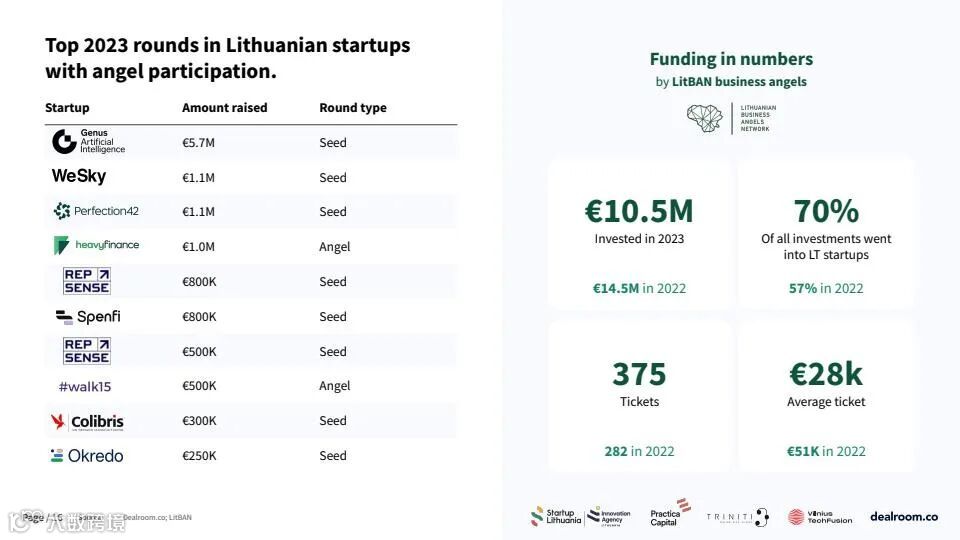Select the €28k average ticket figure
The height and width of the screenshot is (540, 960).
826,373
